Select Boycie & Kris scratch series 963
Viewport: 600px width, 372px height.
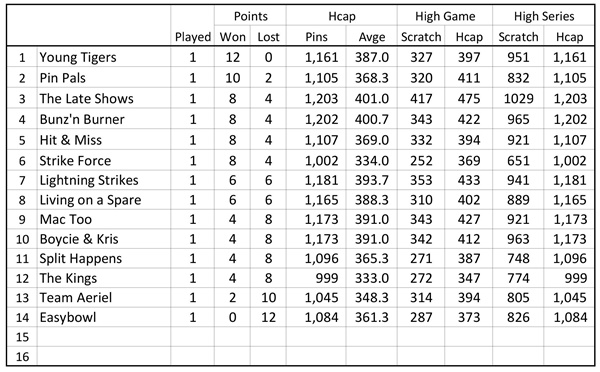[518, 239]
